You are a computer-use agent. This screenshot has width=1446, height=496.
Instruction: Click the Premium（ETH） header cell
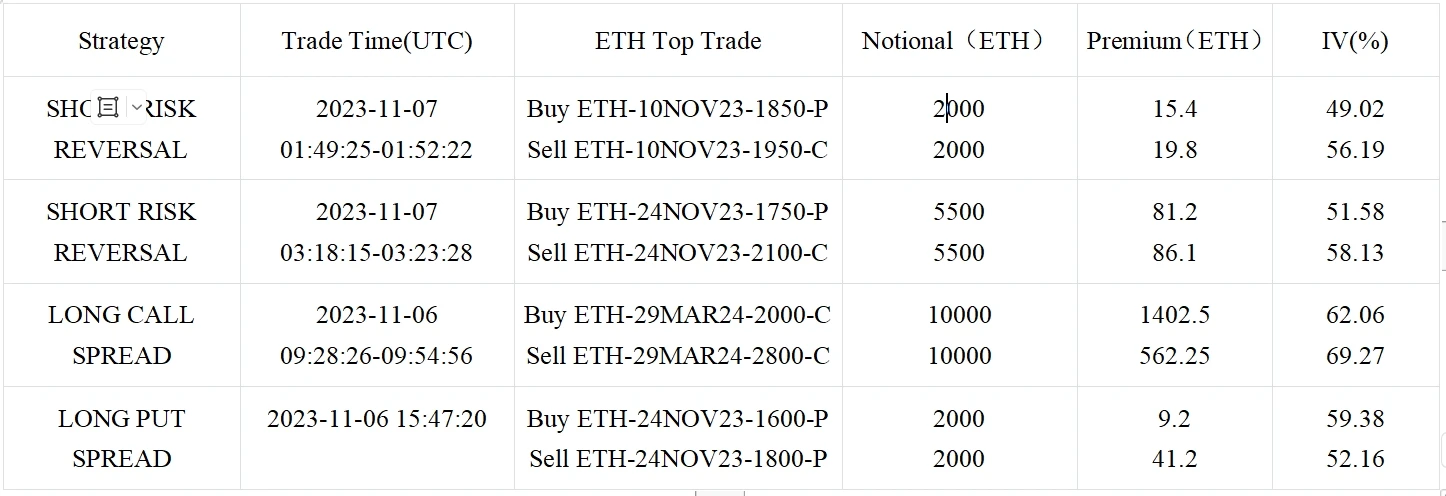click(1174, 41)
